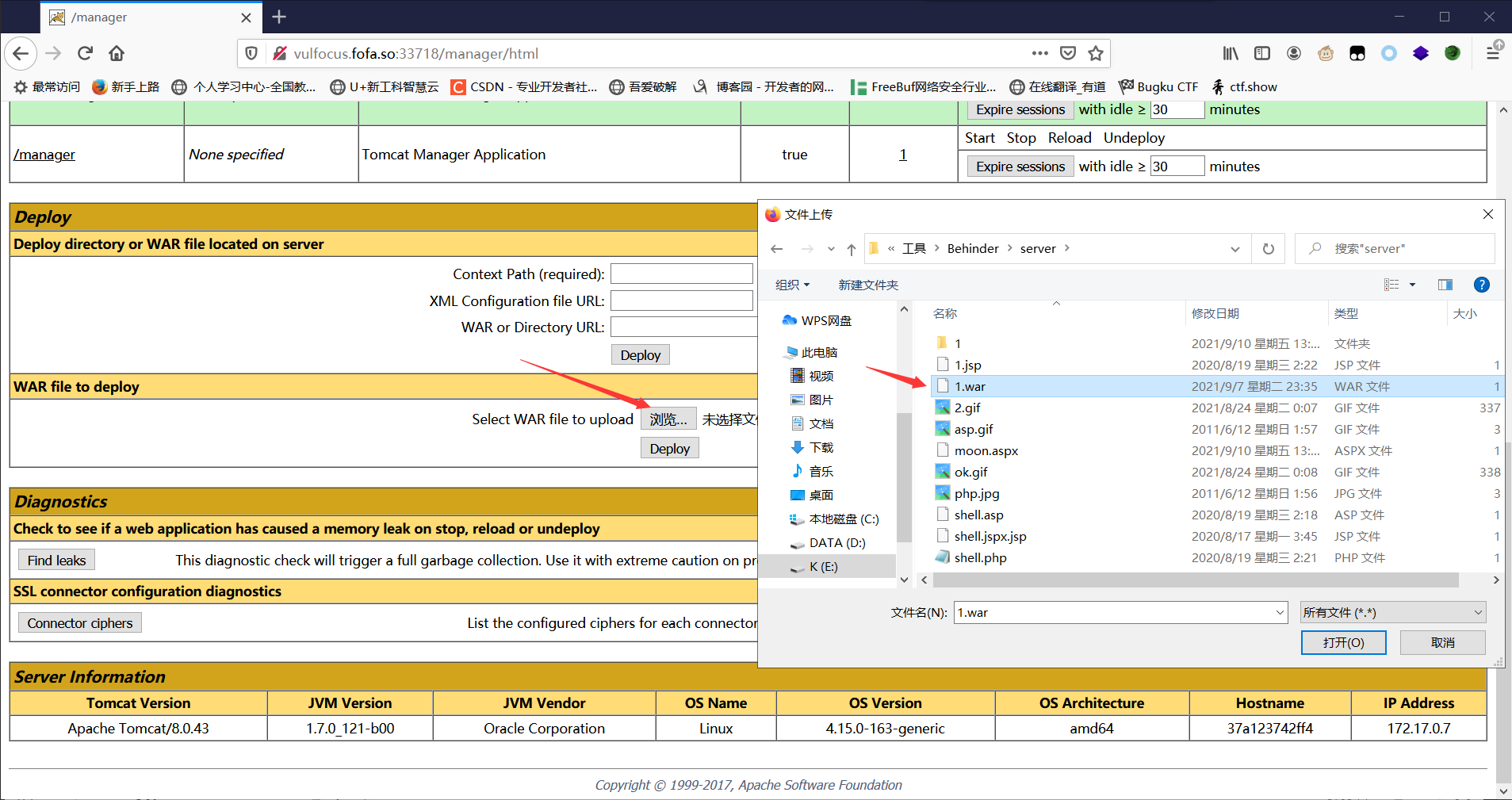Open the folder named 1
The width and height of the screenshot is (1512, 800).
coord(957,343)
